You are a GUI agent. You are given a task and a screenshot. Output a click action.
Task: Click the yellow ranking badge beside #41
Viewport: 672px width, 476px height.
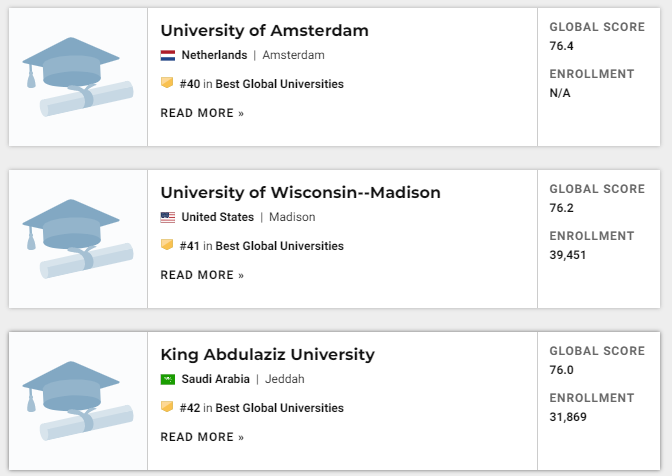coord(167,245)
